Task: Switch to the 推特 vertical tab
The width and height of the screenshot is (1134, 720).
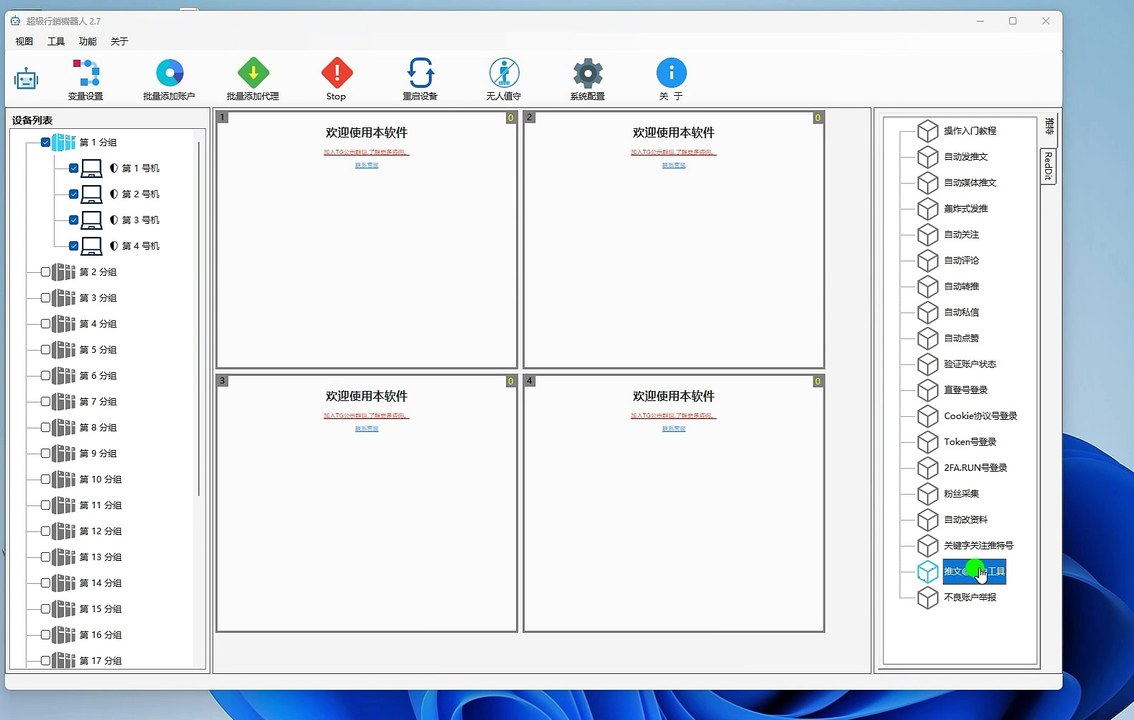Action: pyautogui.click(x=1049, y=127)
